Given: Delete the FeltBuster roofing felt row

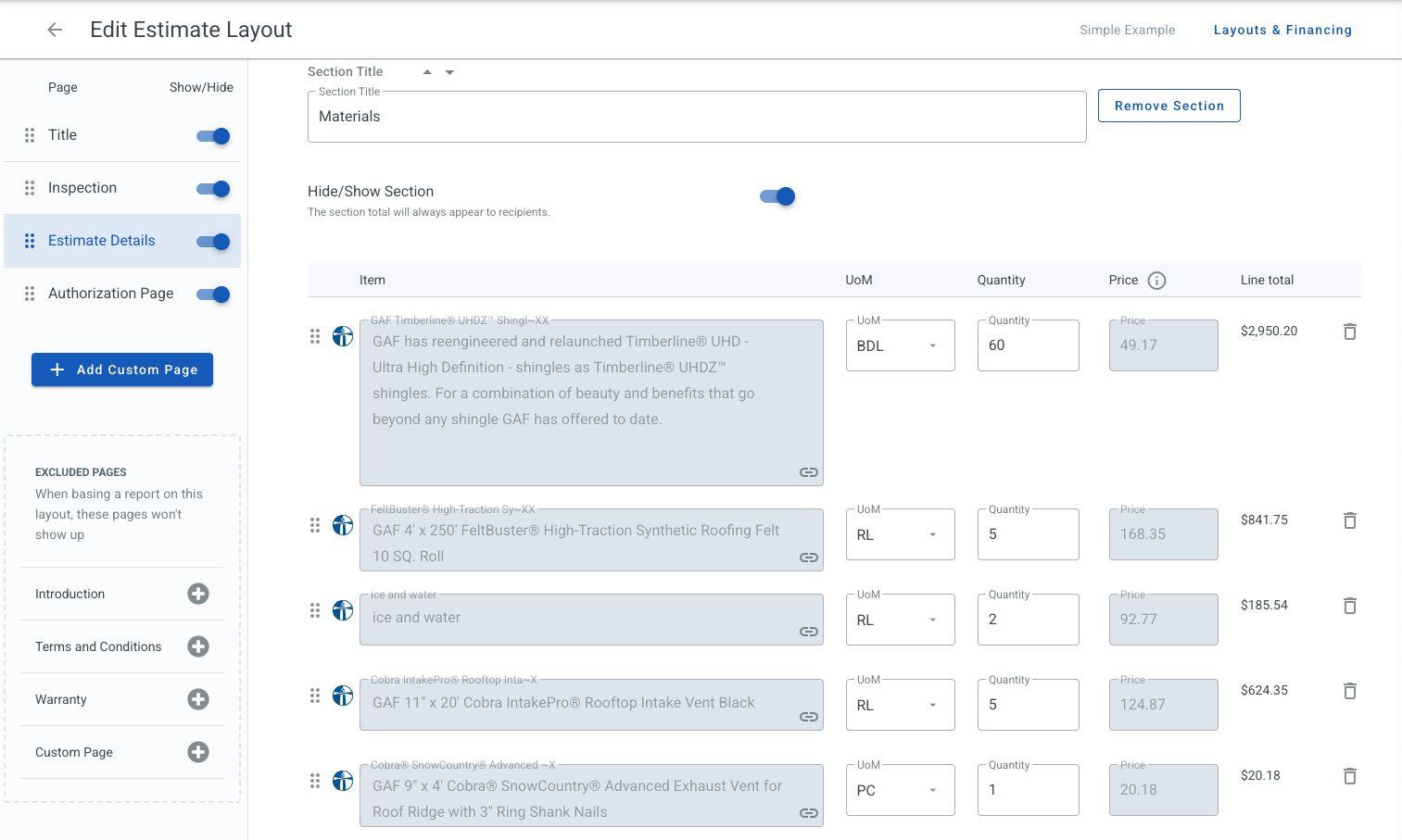Looking at the screenshot, I should [1349, 520].
